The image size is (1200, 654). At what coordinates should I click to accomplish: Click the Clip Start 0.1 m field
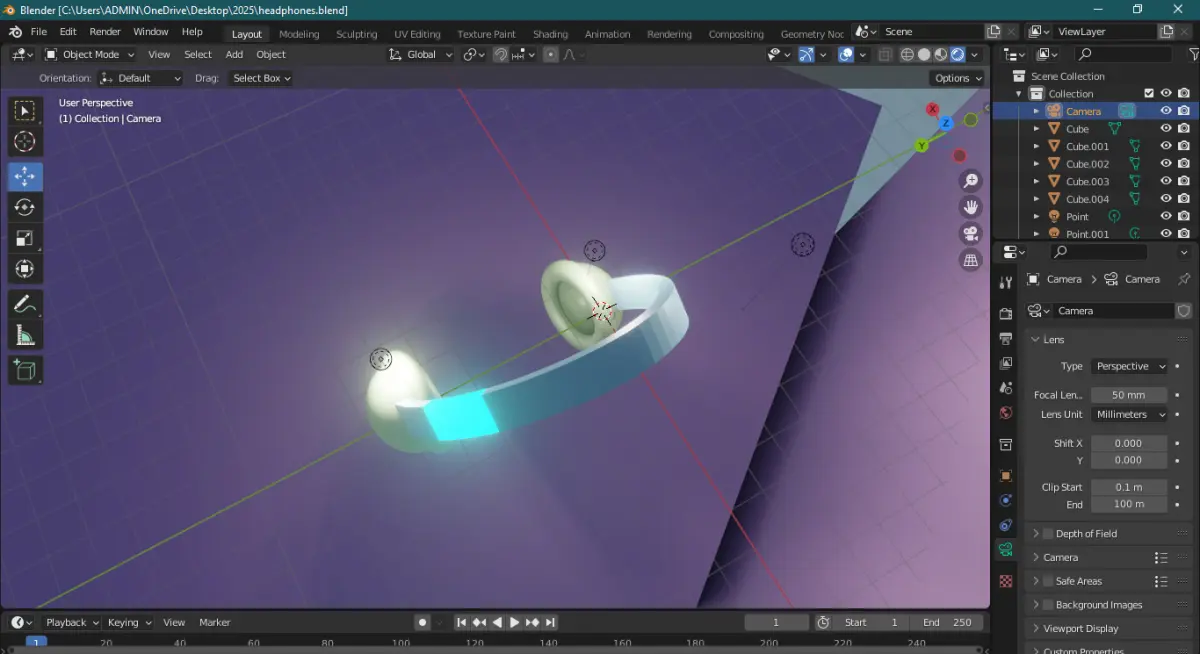(1129, 487)
